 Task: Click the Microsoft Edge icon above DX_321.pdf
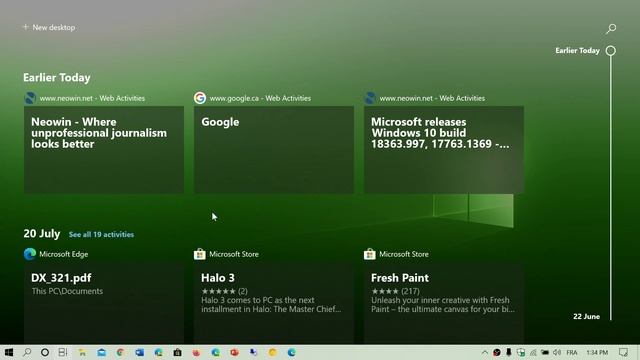[x=30, y=254]
